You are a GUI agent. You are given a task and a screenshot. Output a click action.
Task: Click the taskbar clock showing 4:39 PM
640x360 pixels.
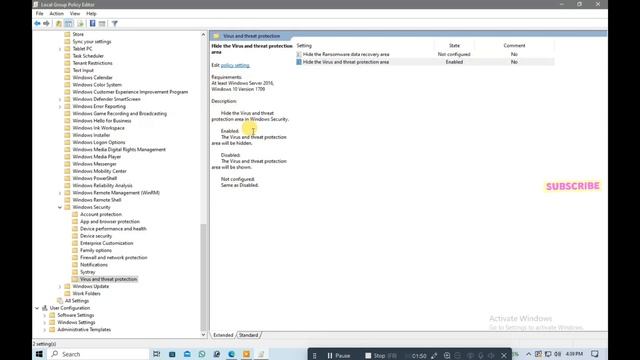(574, 354)
